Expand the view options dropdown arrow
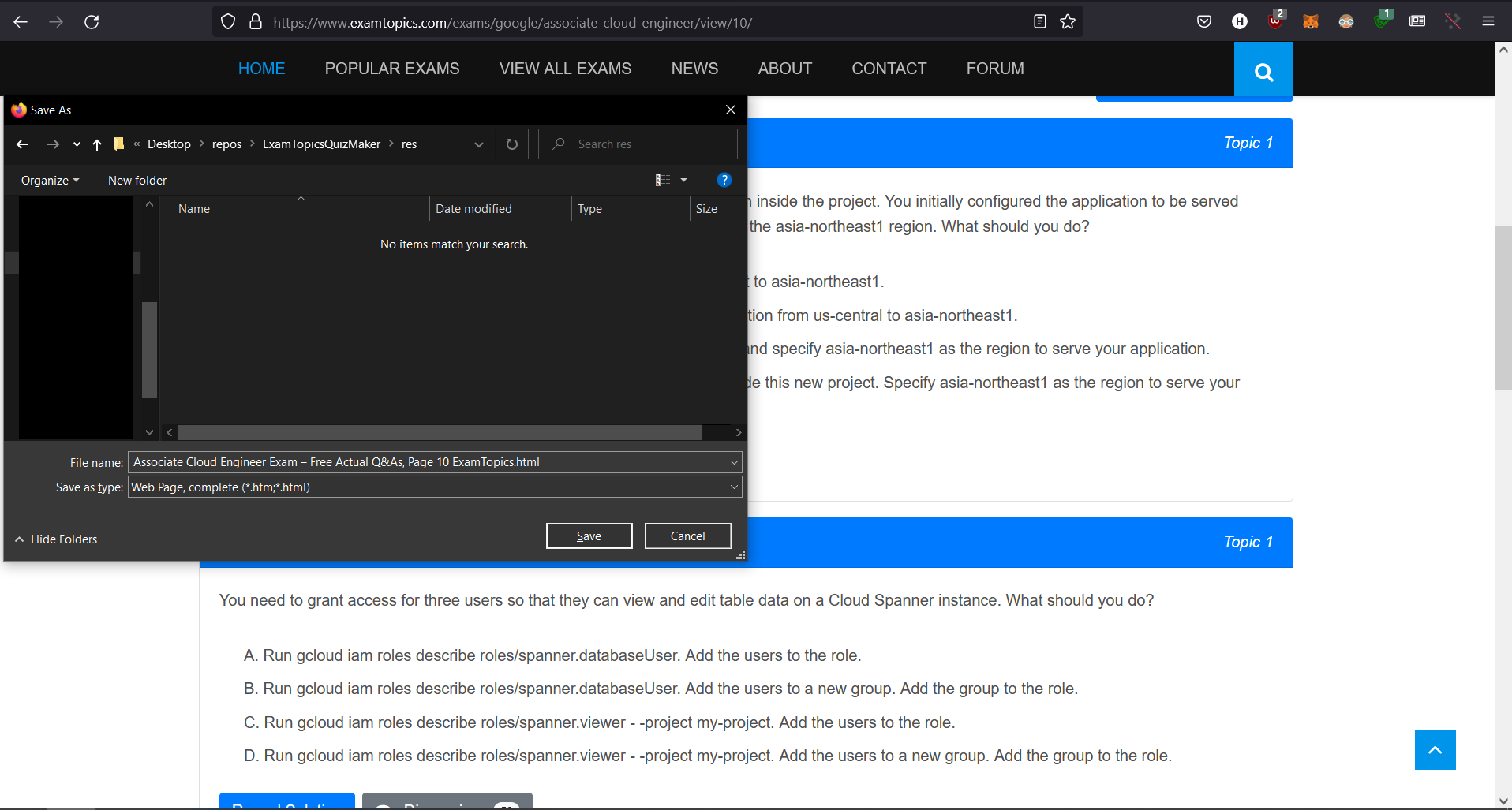Viewport: 1512px width, 810px height. (683, 180)
